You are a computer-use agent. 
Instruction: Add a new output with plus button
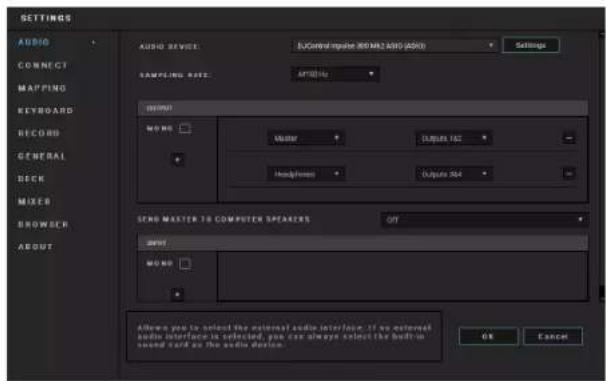point(177,160)
